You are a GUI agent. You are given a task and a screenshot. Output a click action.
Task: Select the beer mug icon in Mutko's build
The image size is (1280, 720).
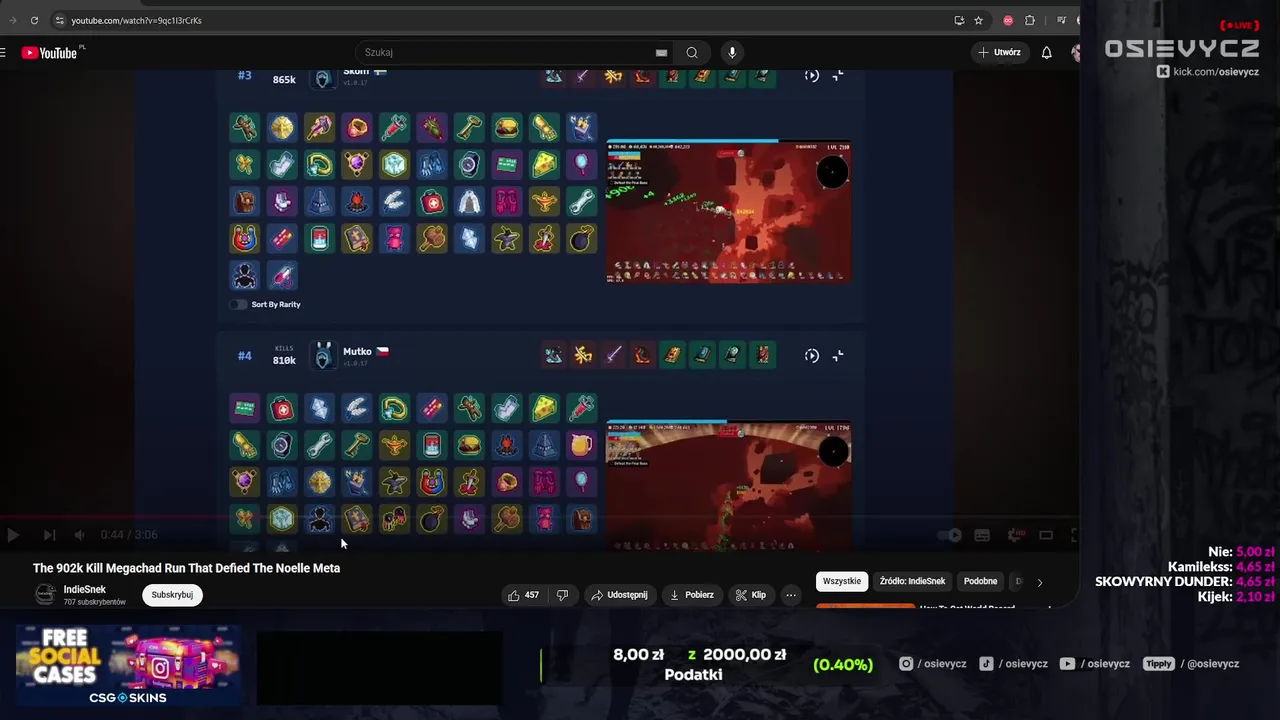pyautogui.click(x=581, y=445)
